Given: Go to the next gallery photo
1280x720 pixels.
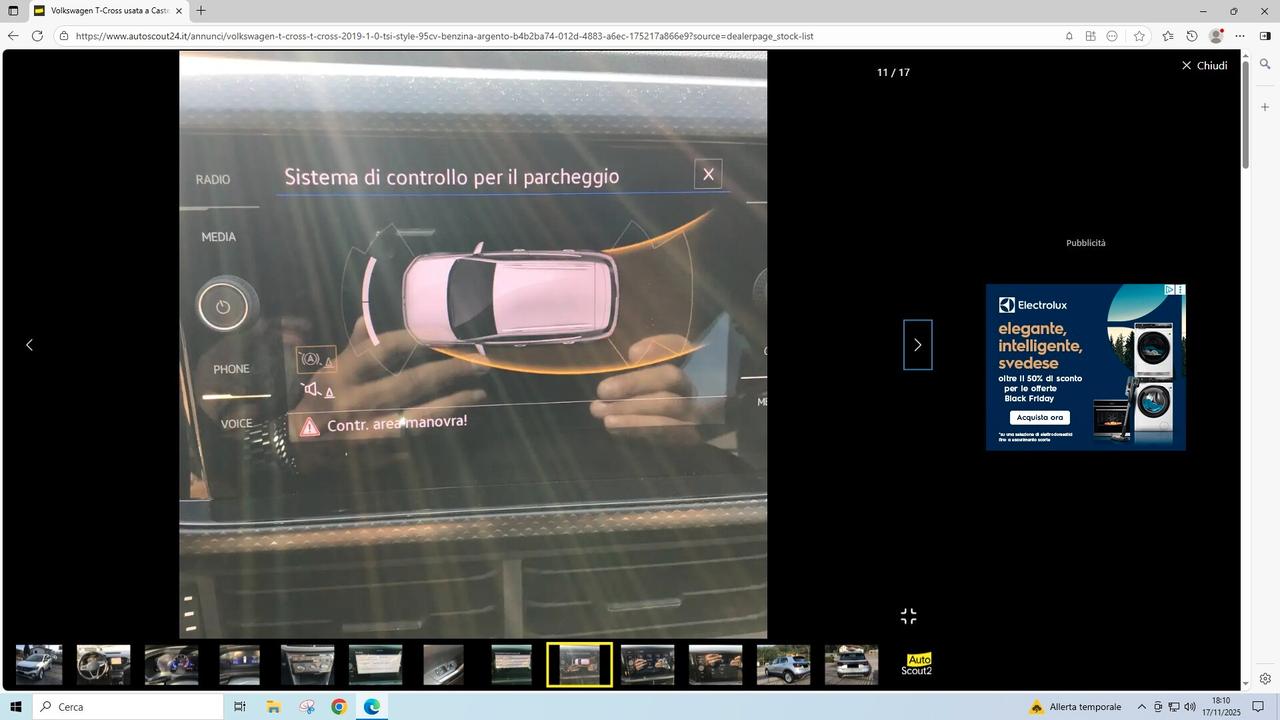Looking at the screenshot, I should pos(917,345).
